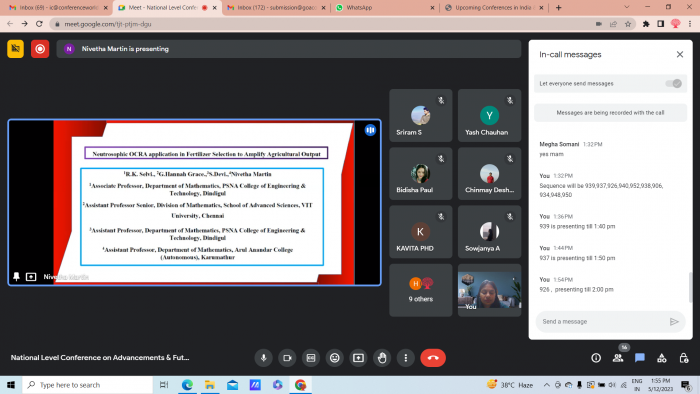Open the Activities icon
Screen dimensions: 700x394
[662, 358]
